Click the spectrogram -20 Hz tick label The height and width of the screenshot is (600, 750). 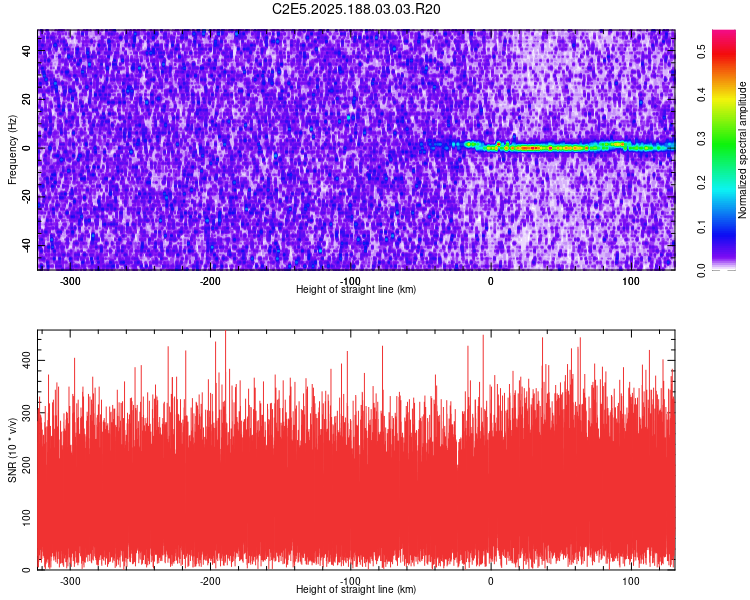[x=27, y=197]
